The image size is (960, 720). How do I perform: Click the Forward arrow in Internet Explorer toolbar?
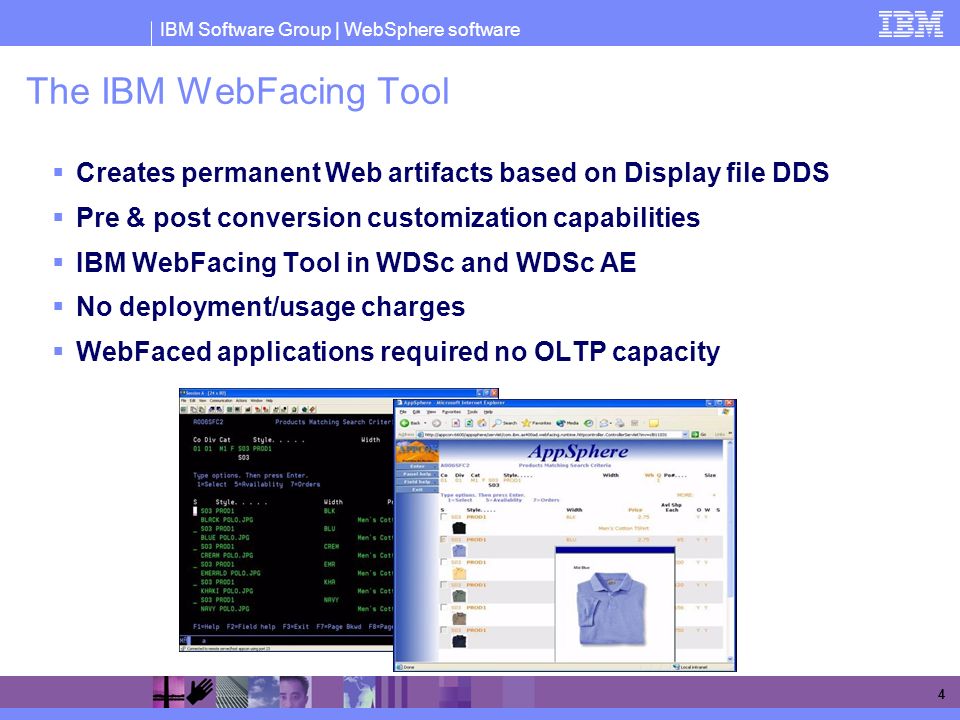[x=437, y=423]
